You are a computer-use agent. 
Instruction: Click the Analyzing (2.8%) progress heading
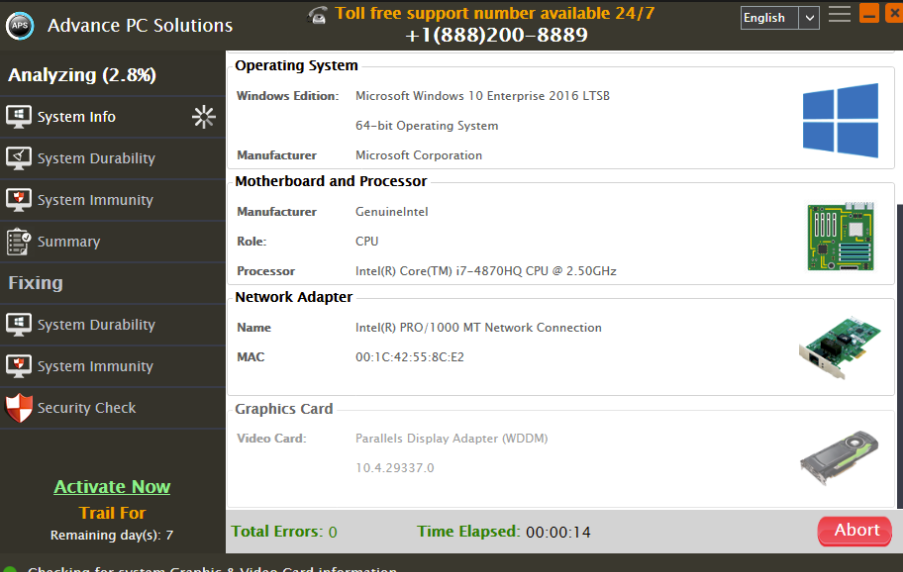[x=82, y=75]
